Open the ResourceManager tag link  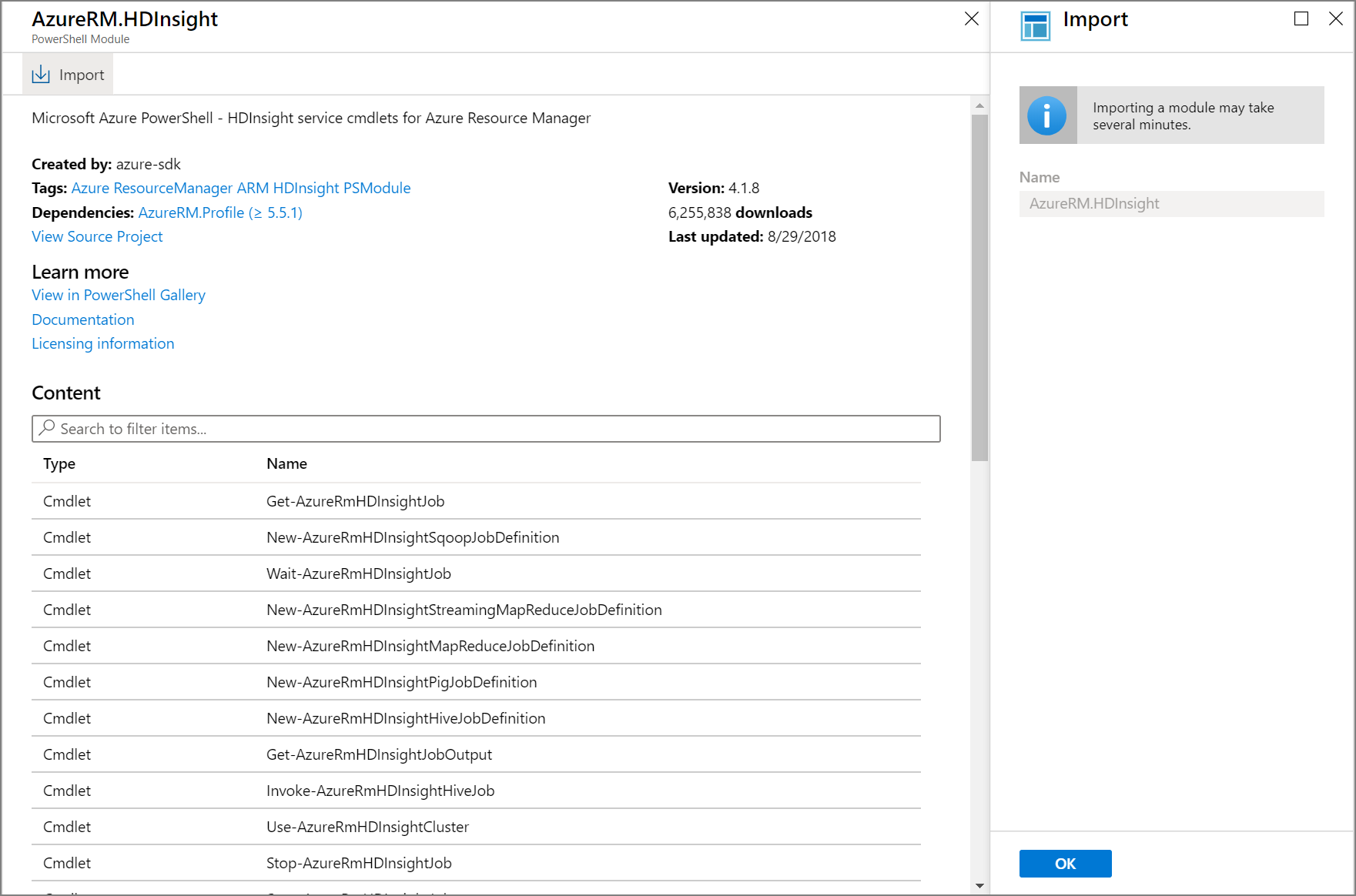(x=174, y=188)
